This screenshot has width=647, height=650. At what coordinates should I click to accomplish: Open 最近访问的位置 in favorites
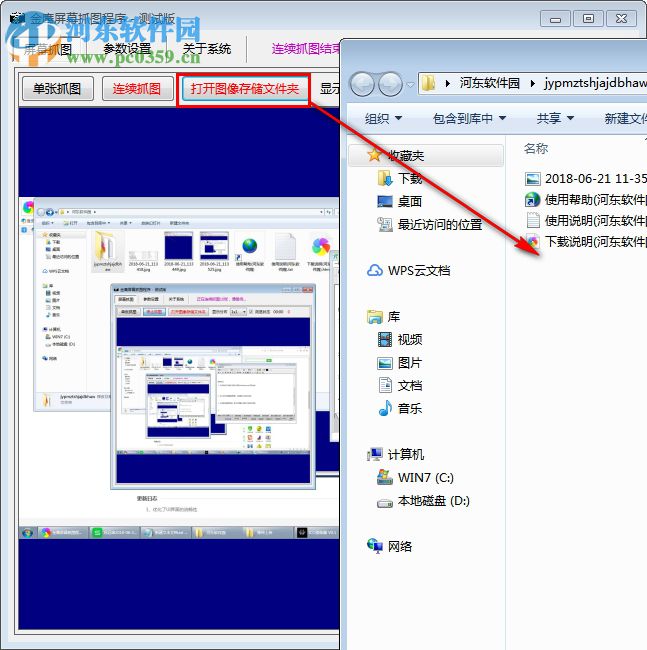[440, 225]
